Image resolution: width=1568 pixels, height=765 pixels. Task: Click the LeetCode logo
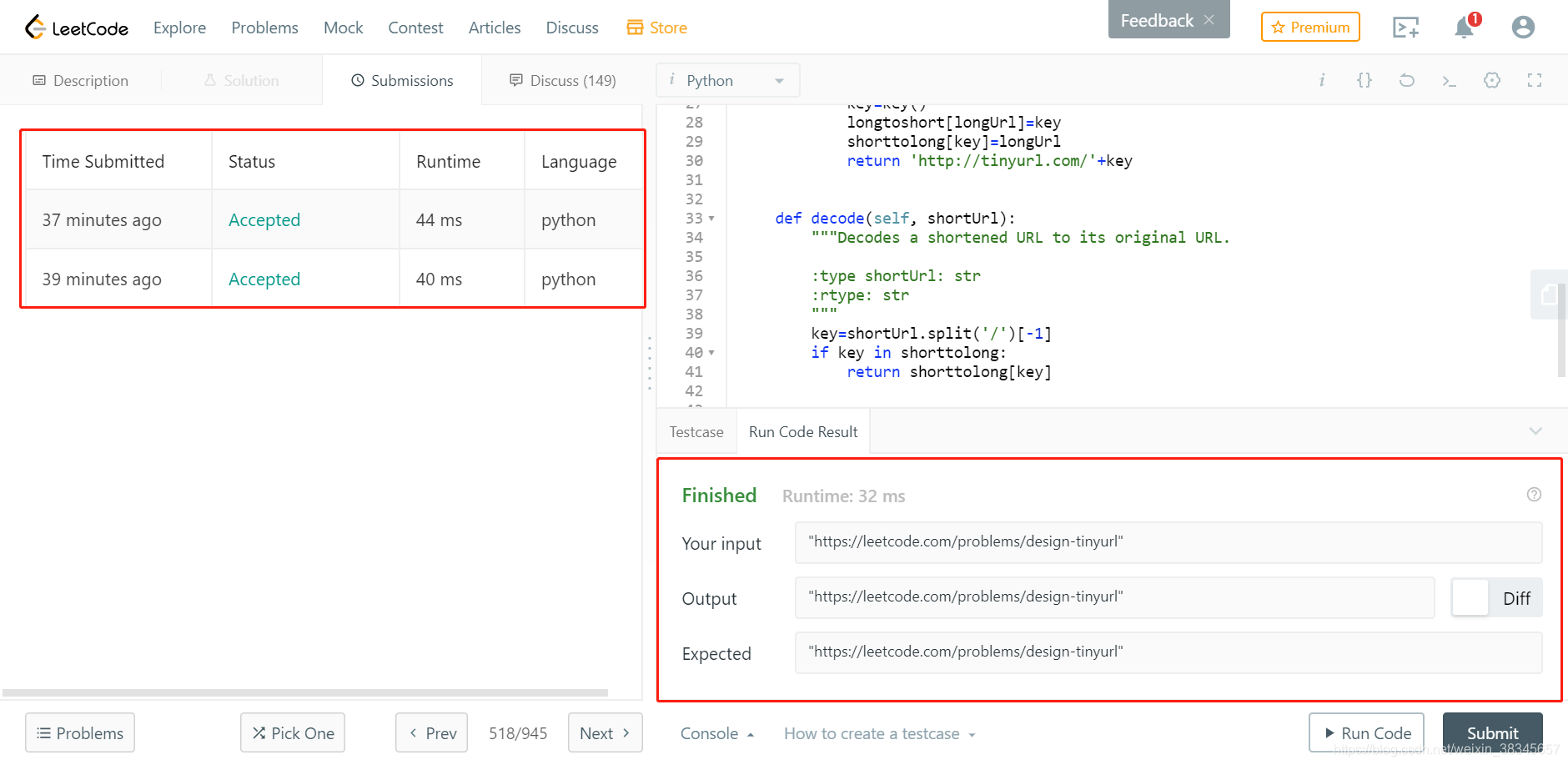point(77,28)
